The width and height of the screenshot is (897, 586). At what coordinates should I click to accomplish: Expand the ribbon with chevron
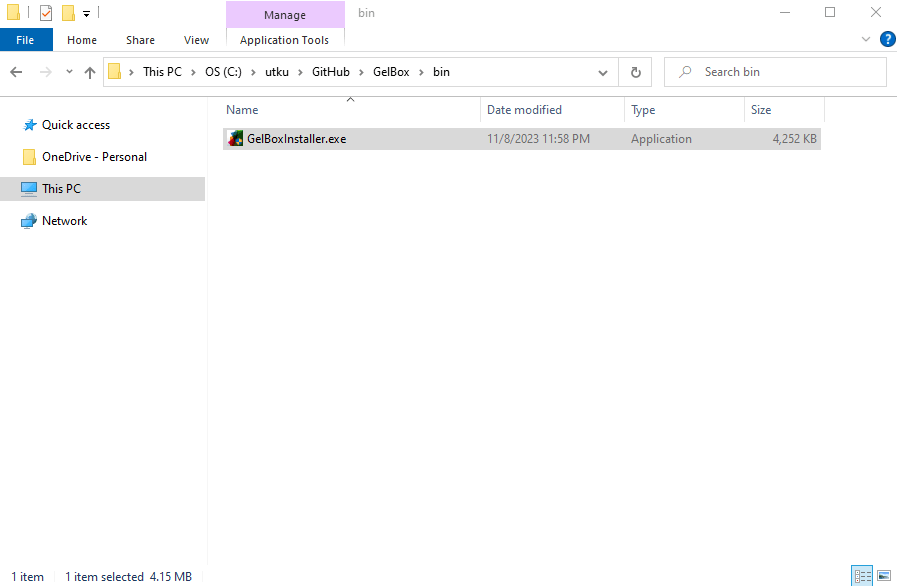(866, 39)
